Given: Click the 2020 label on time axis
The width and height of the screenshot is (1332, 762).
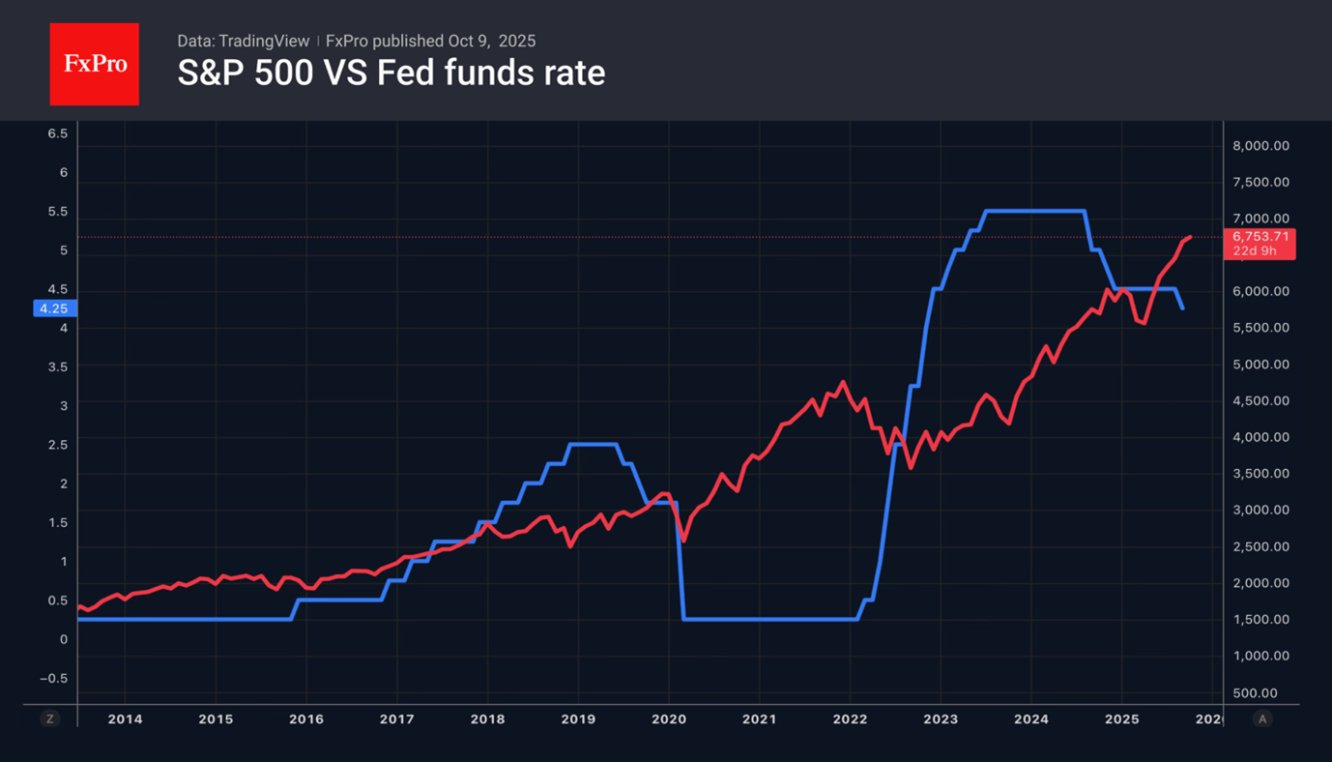Looking at the screenshot, I should pos(668,718).
